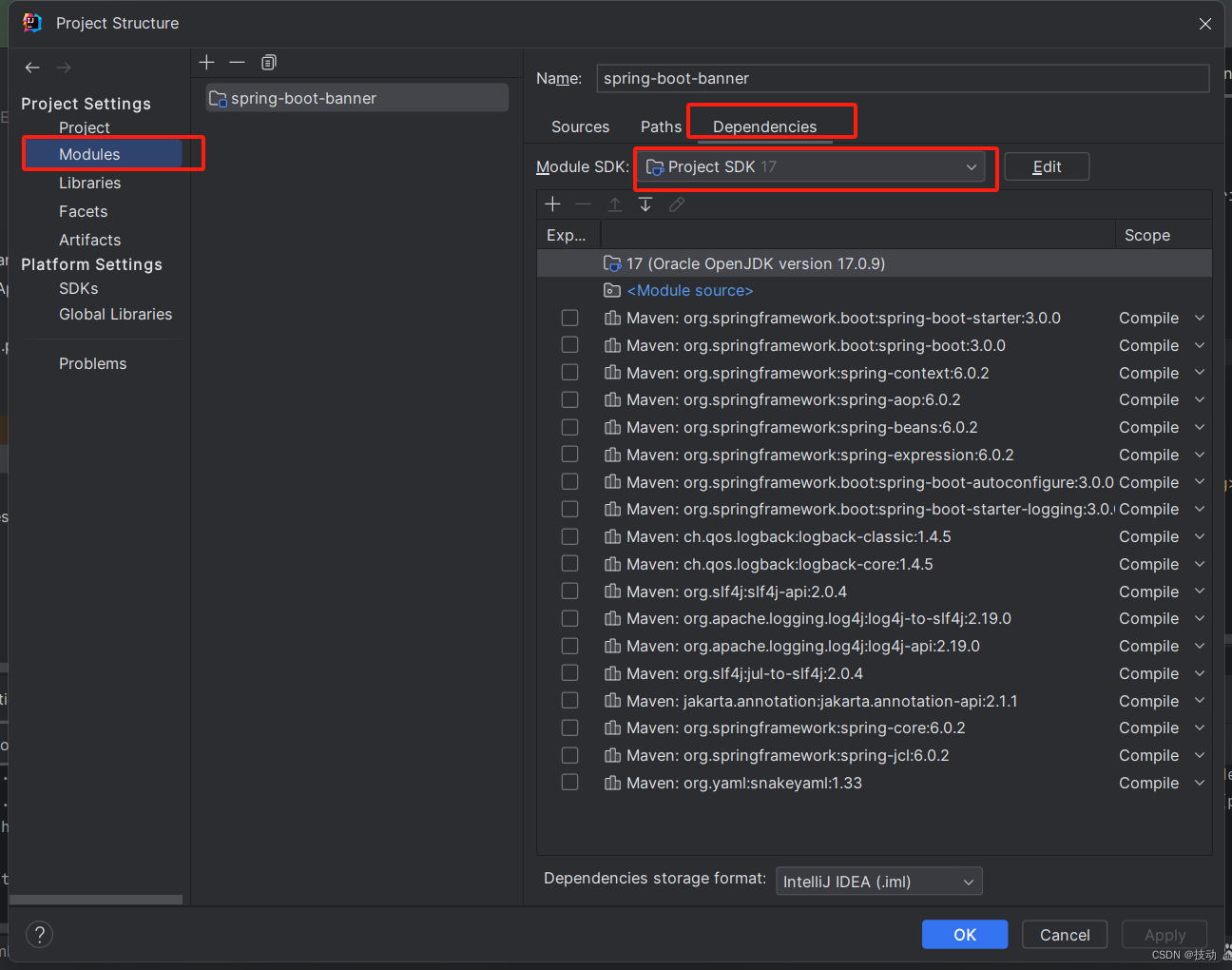Remove dependency via minus icon
Image resolution: width=1232 pixels, height=970 pixels.
[x=583, y=204]
